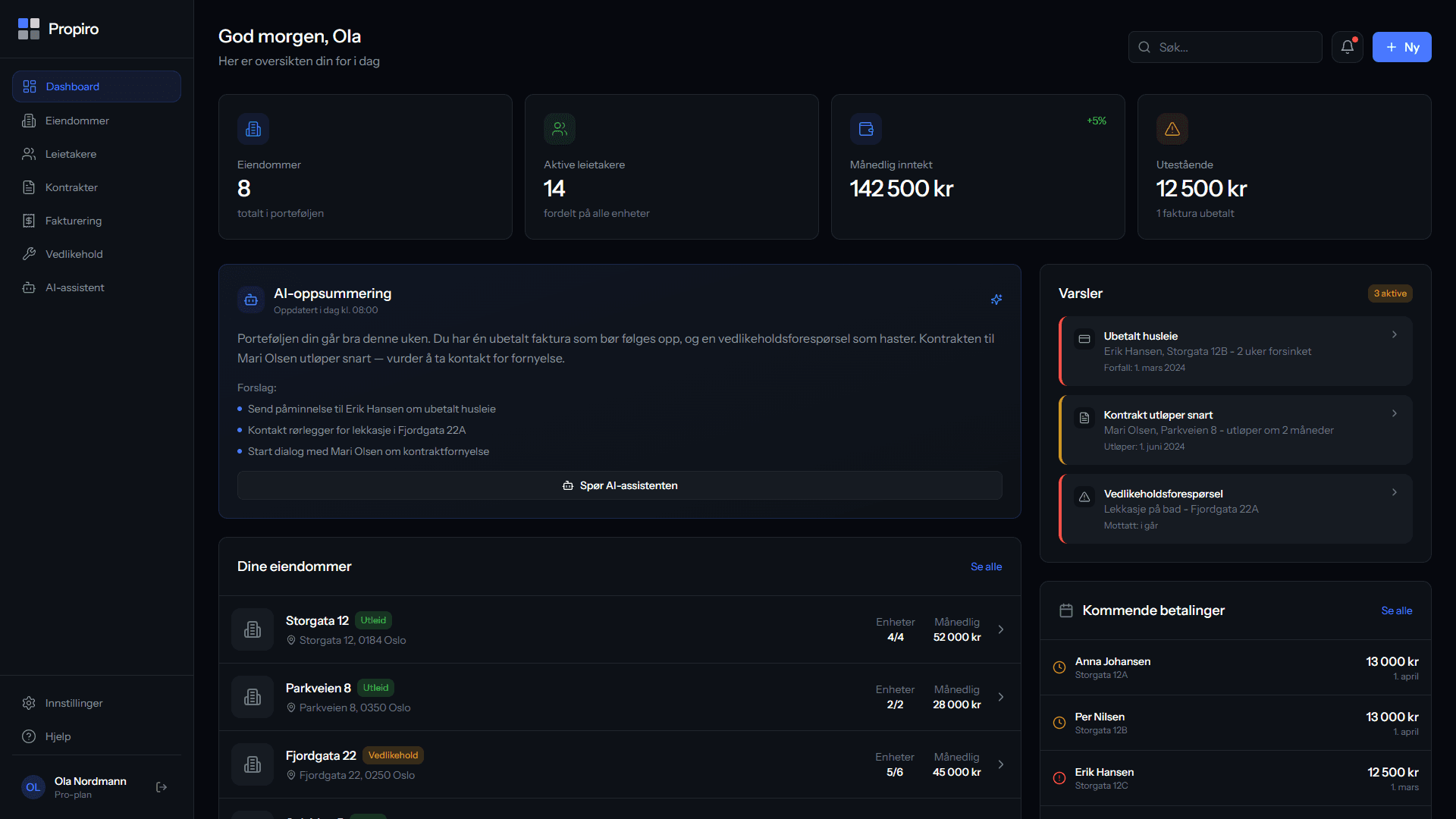
Task: Expand the Ubetalt husleie alert chevron
Action: coord(1394,334)
